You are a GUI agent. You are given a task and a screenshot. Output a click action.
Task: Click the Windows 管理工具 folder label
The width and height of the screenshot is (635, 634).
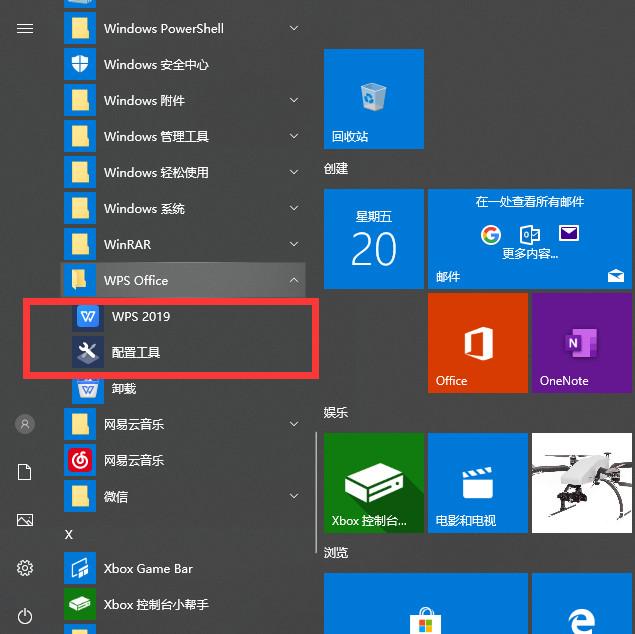(x=156, y=136)
